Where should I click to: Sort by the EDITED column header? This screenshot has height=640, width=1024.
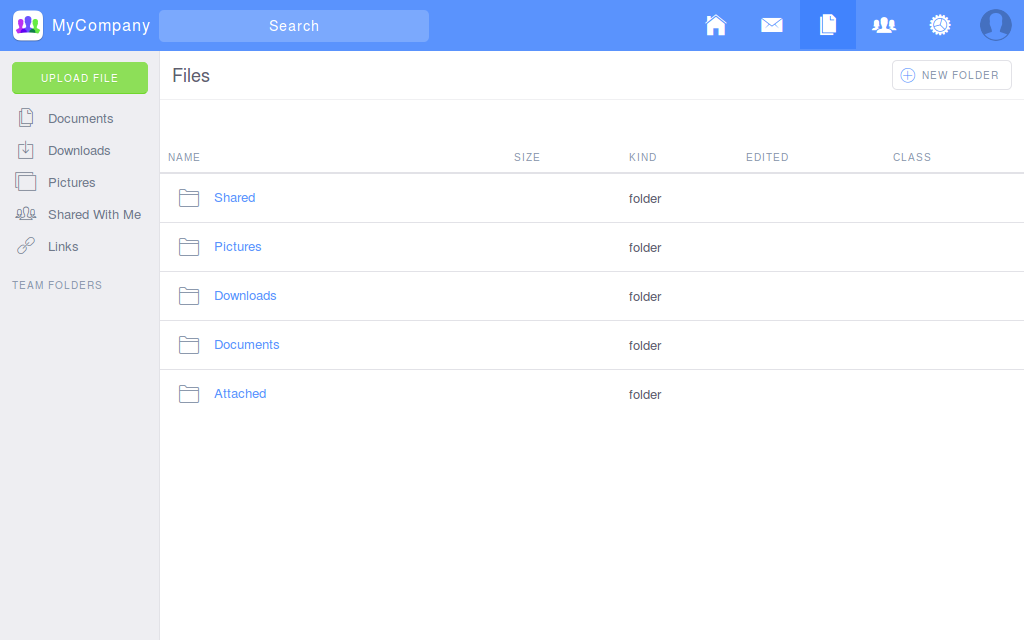pyautogui.click(x=767, y=157)
